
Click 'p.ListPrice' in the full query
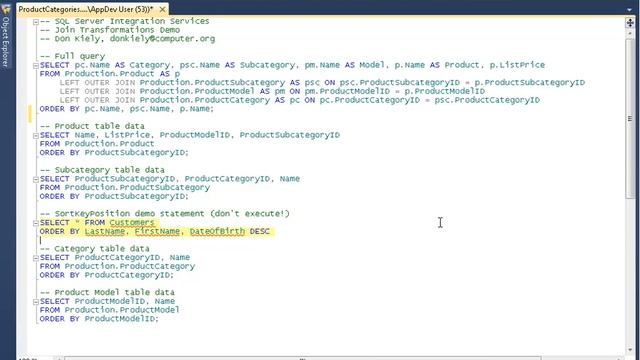coord(517,65)
